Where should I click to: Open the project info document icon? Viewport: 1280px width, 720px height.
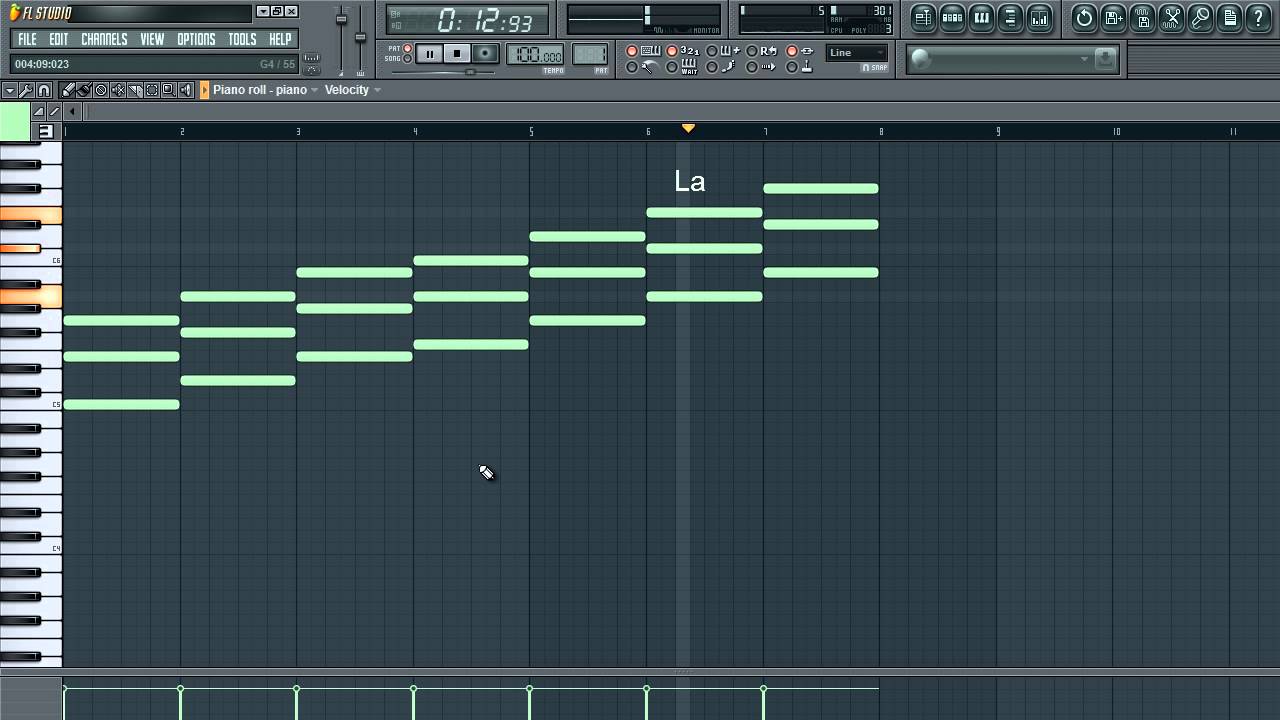pyautogui.click(x=1229, y=17)
